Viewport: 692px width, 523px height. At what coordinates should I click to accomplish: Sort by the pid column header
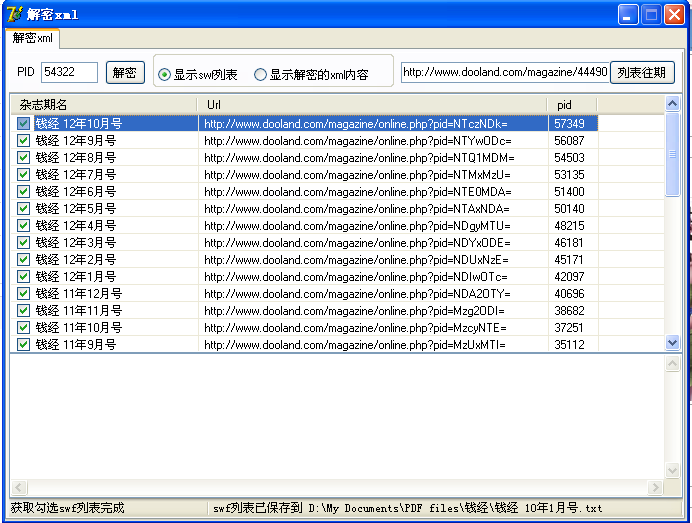pos(572,105)
